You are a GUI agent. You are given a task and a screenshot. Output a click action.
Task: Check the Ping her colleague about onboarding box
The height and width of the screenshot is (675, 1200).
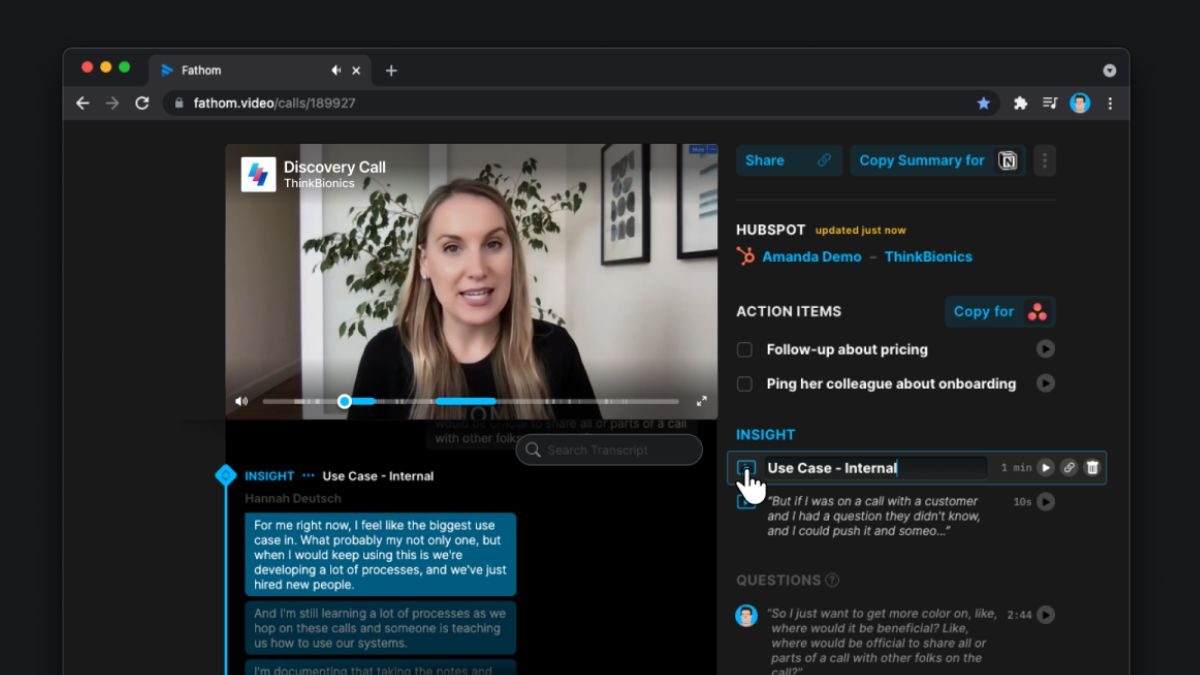745,384
